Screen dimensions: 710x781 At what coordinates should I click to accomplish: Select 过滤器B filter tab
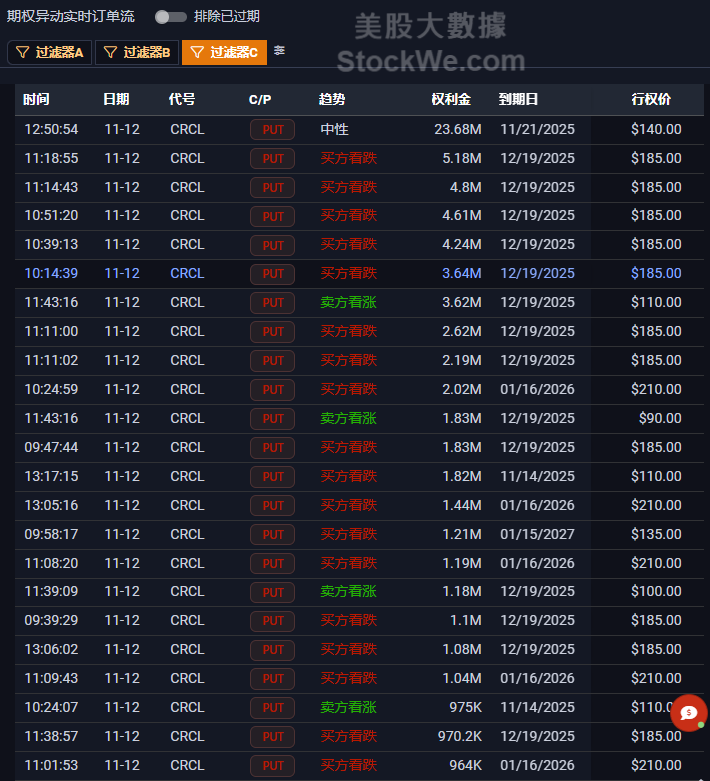tap(137, 52)
